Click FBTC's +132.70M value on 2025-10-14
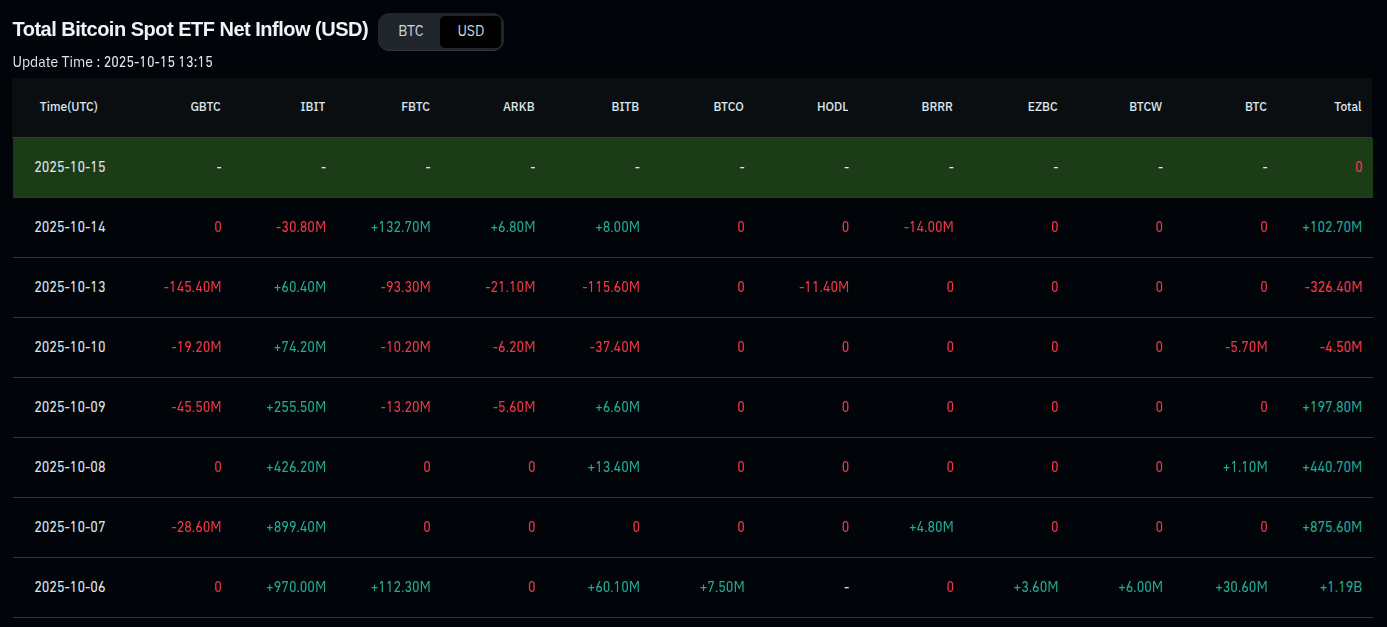This screenshot has width=1387, height=627. pyautogui.click(x=400, y=227)
